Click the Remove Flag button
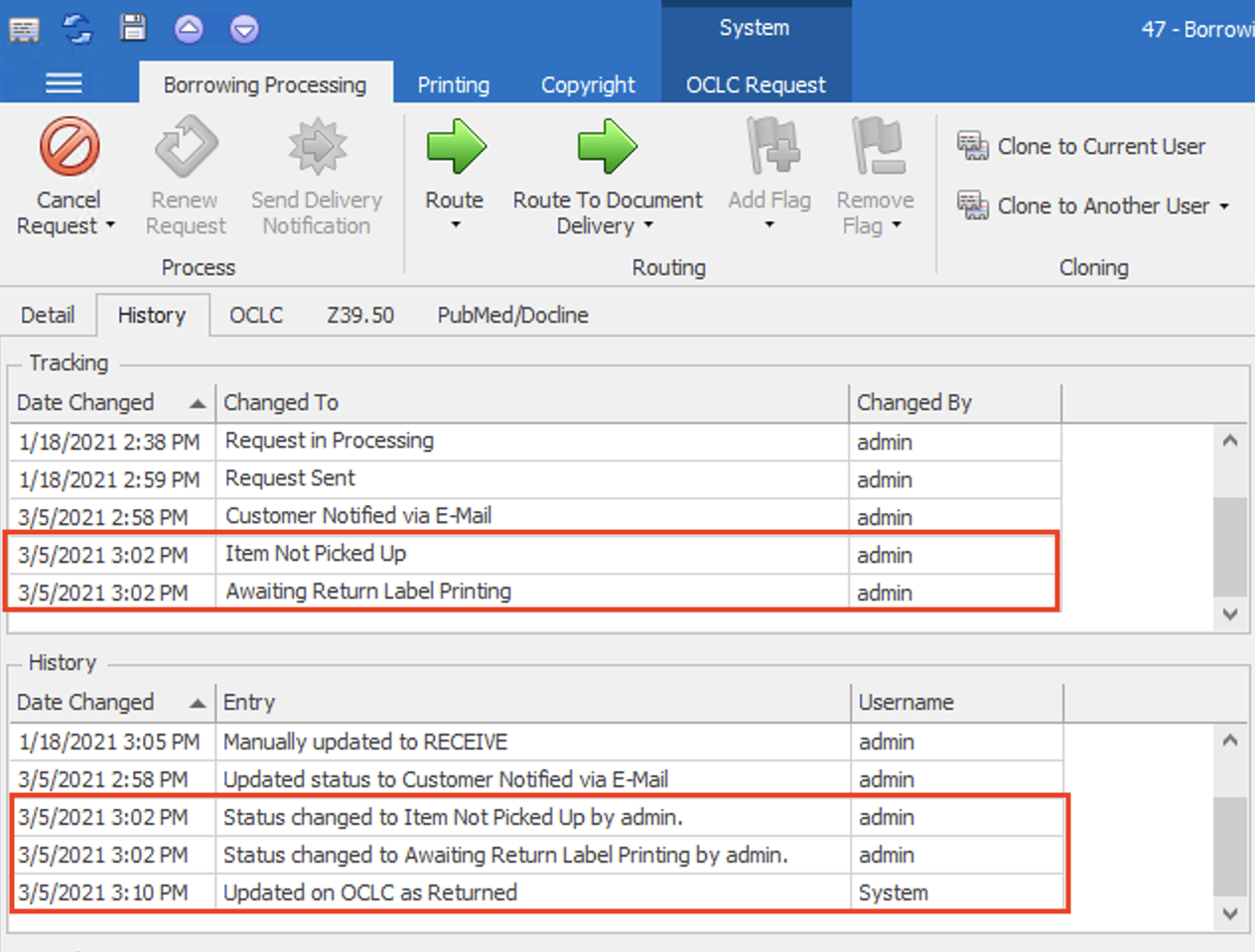The image size is (1255, 952). coord(875,174)
